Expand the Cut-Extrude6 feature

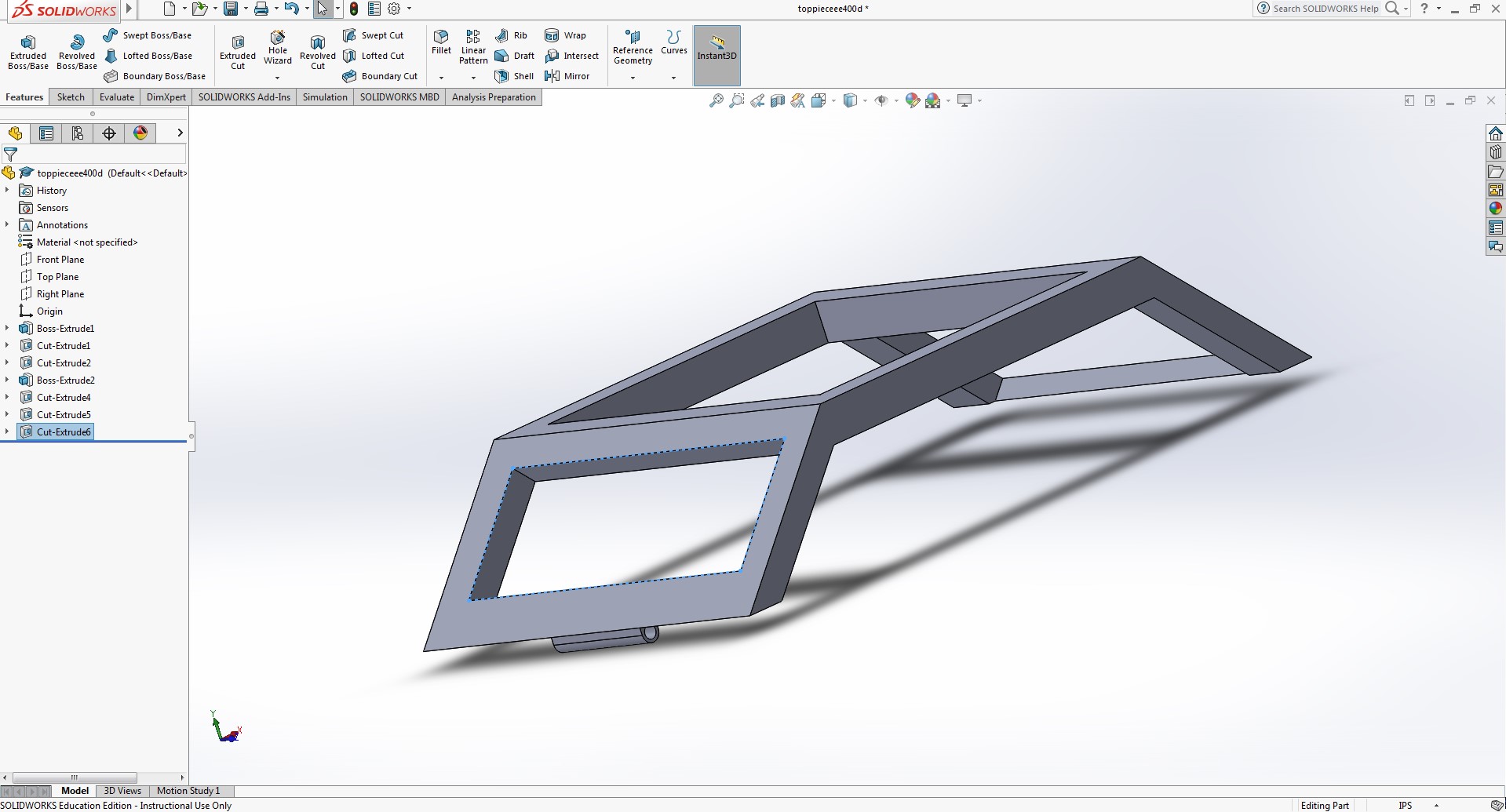click(x=7, y=431)
